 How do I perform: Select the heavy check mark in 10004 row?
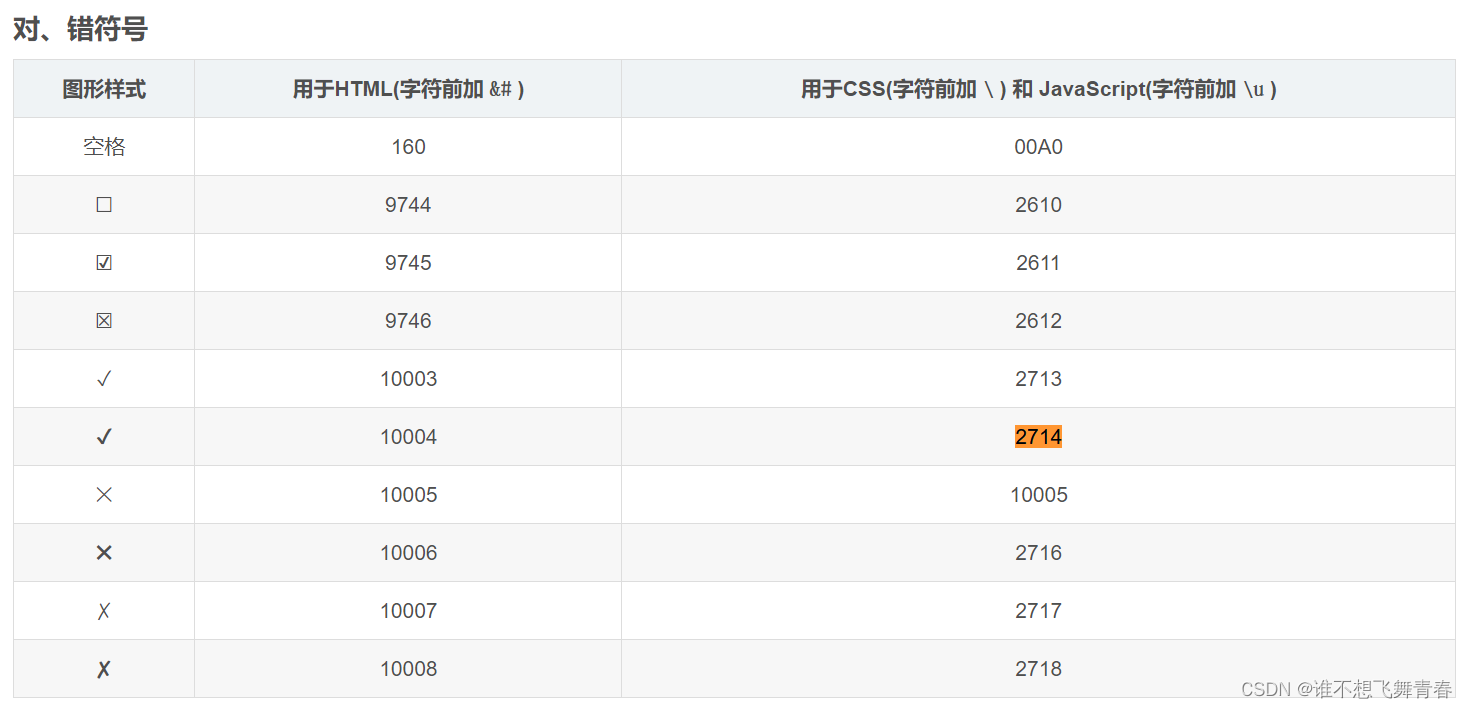point(104,437)
